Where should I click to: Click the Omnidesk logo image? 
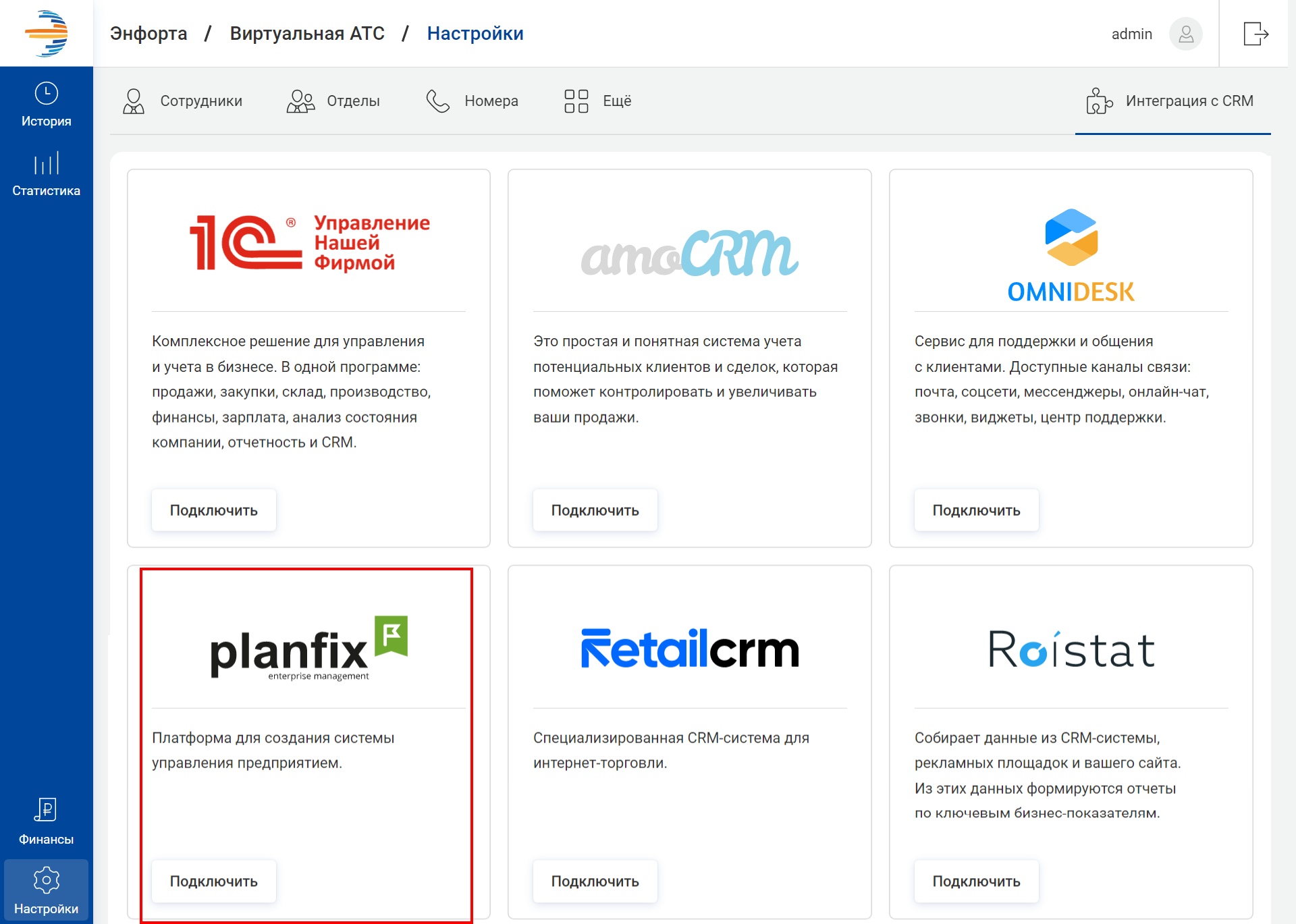click(1071, 255)
